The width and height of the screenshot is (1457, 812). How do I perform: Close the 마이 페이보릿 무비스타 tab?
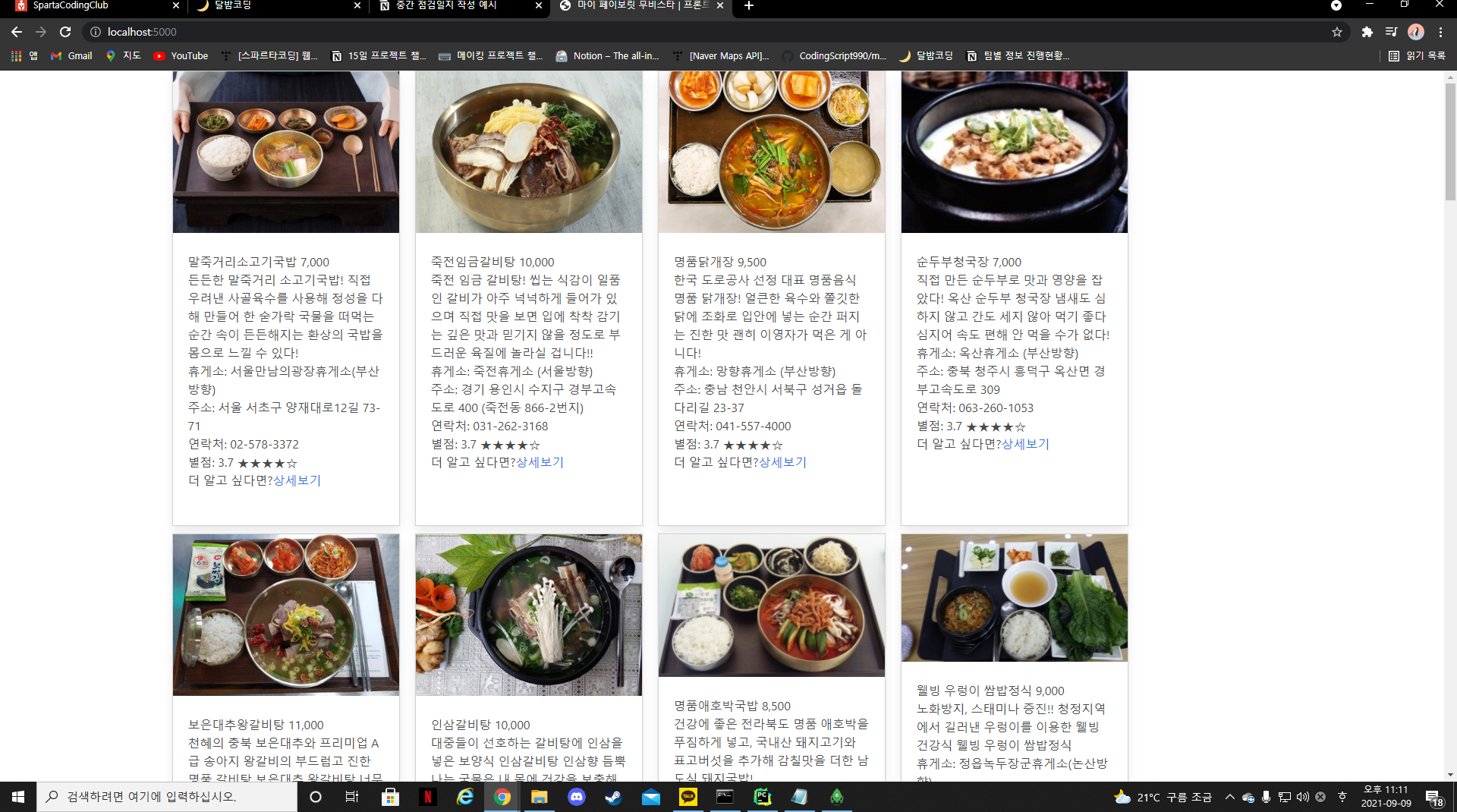(720, 6)
